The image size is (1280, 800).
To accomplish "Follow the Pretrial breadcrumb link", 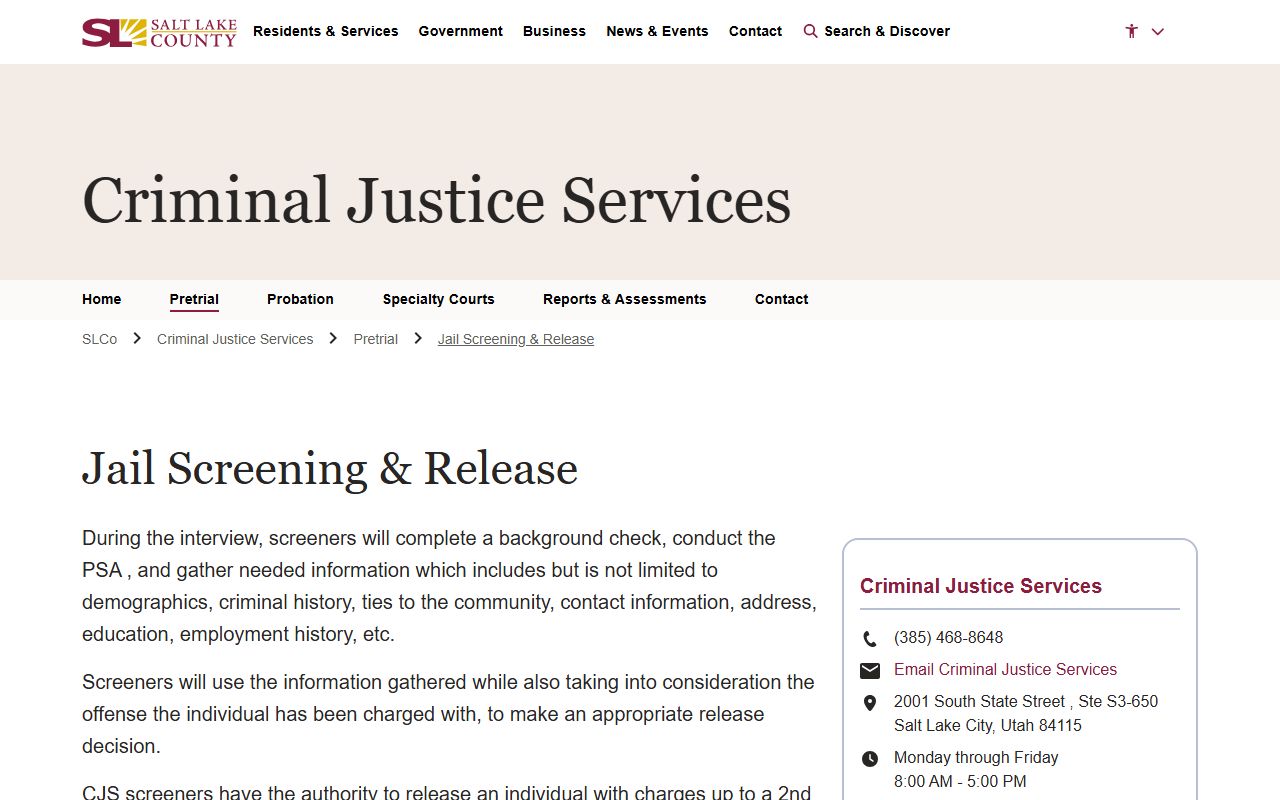I will (x=376, y=339).
